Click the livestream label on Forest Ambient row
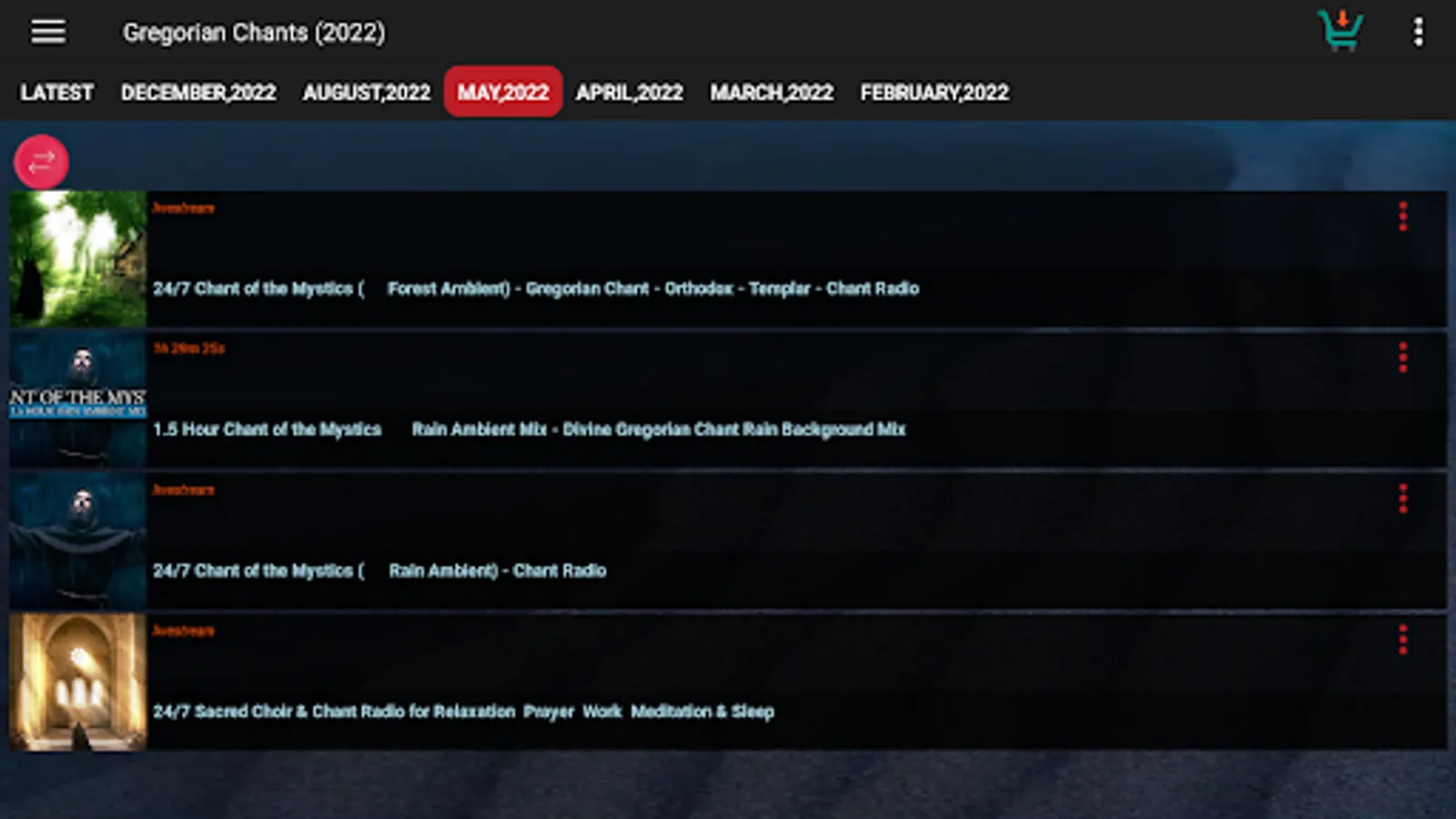 pyautogui.click(x=183, y=207)
